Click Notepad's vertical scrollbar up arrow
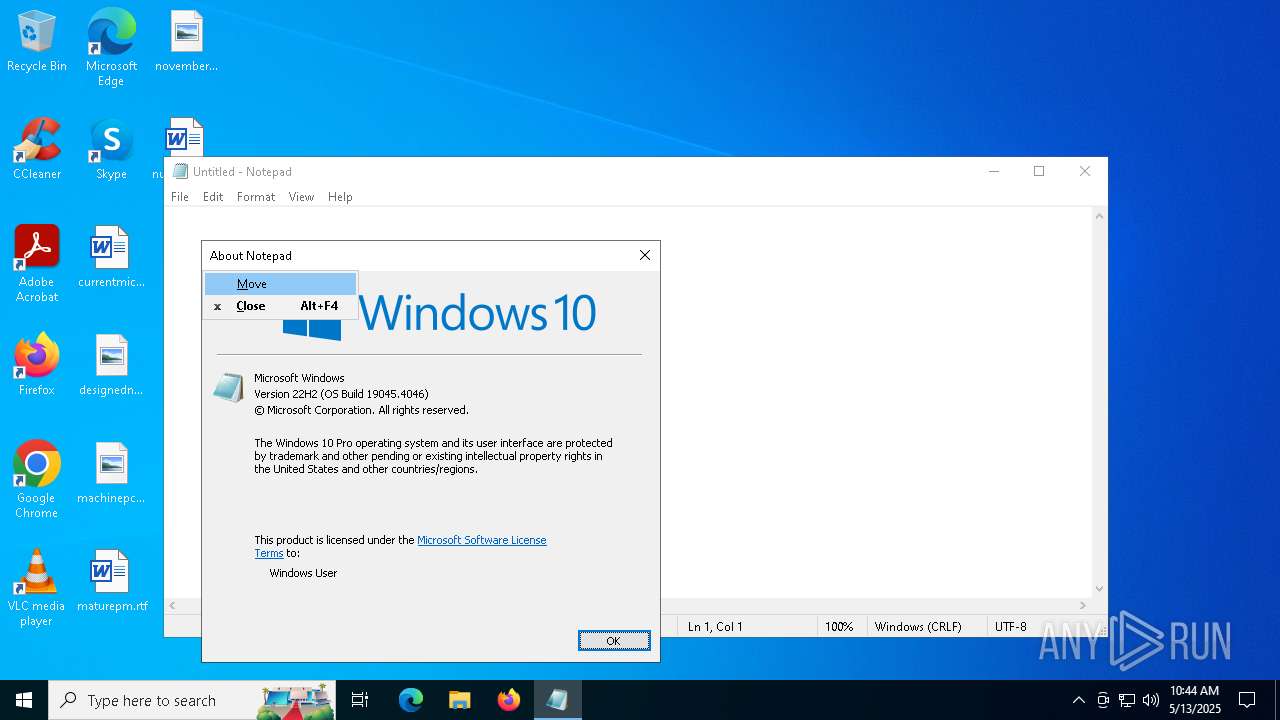1280x720 pixels. click(x=1100, y=215)
